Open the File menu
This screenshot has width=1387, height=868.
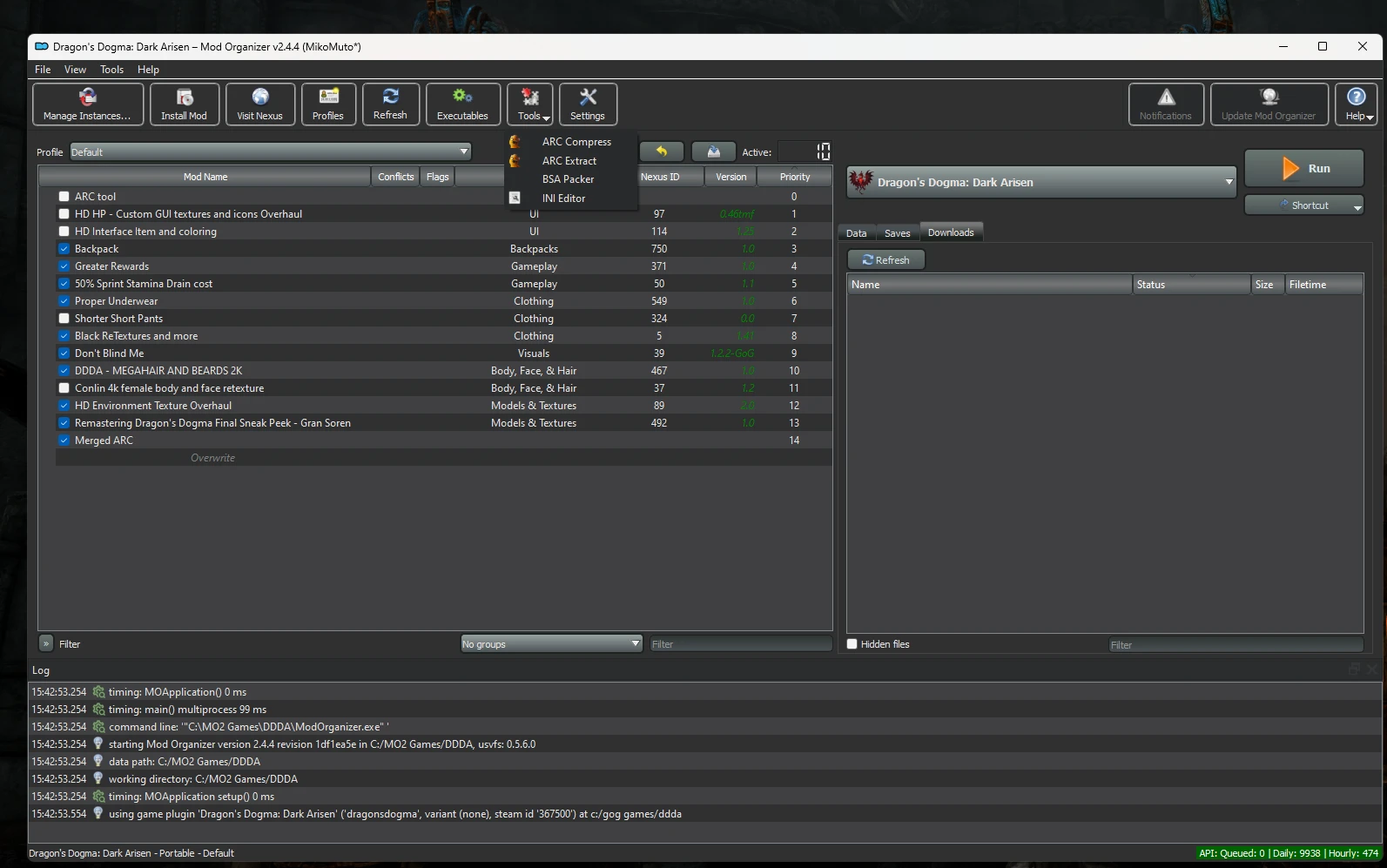pyautogui.click(x=43, y=70)
